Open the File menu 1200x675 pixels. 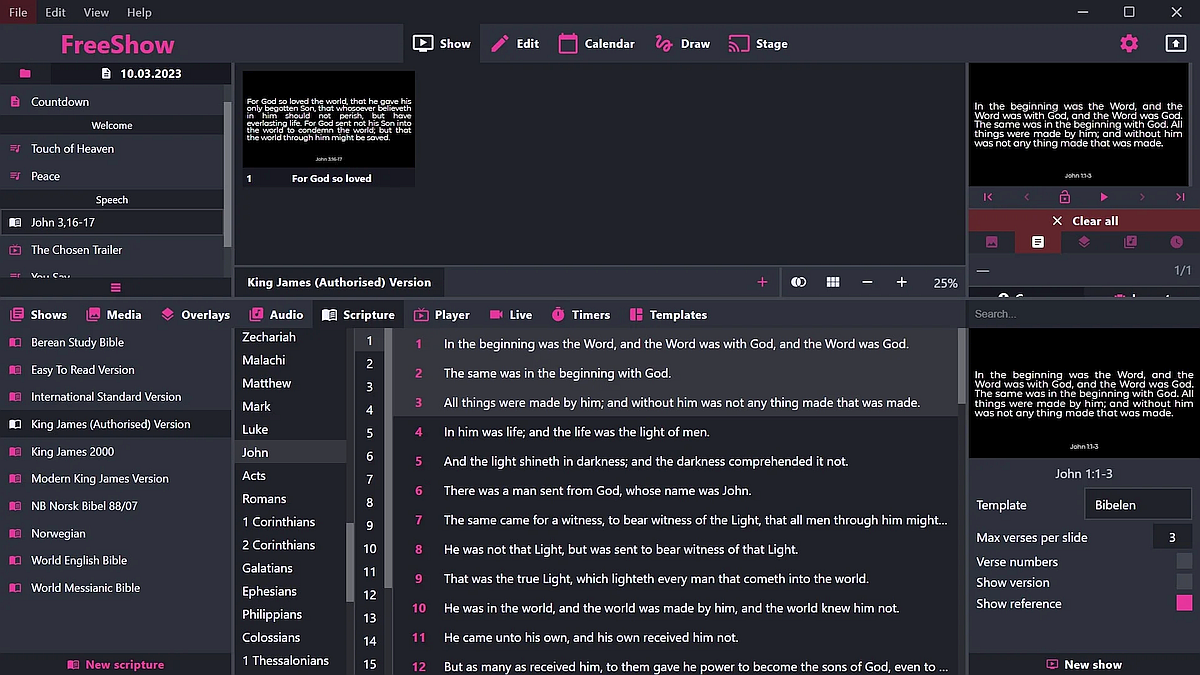(18, 12)
